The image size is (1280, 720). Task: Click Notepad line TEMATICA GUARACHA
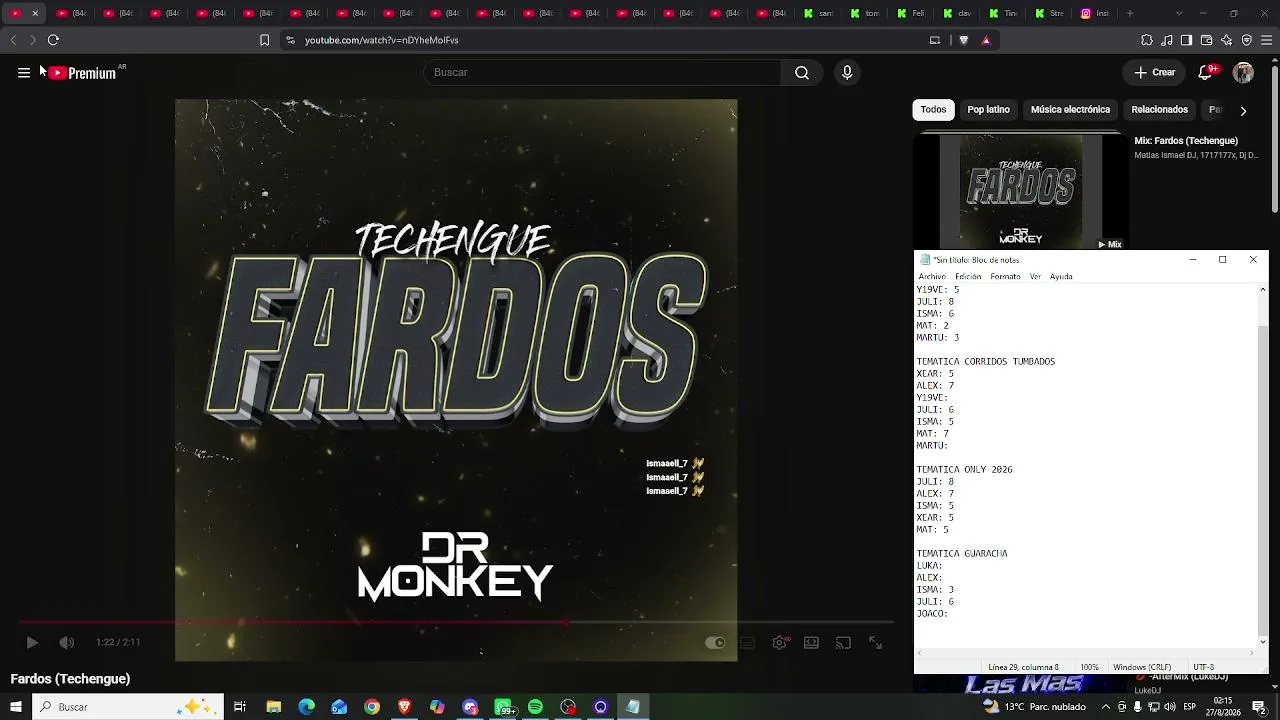[962, 554]
